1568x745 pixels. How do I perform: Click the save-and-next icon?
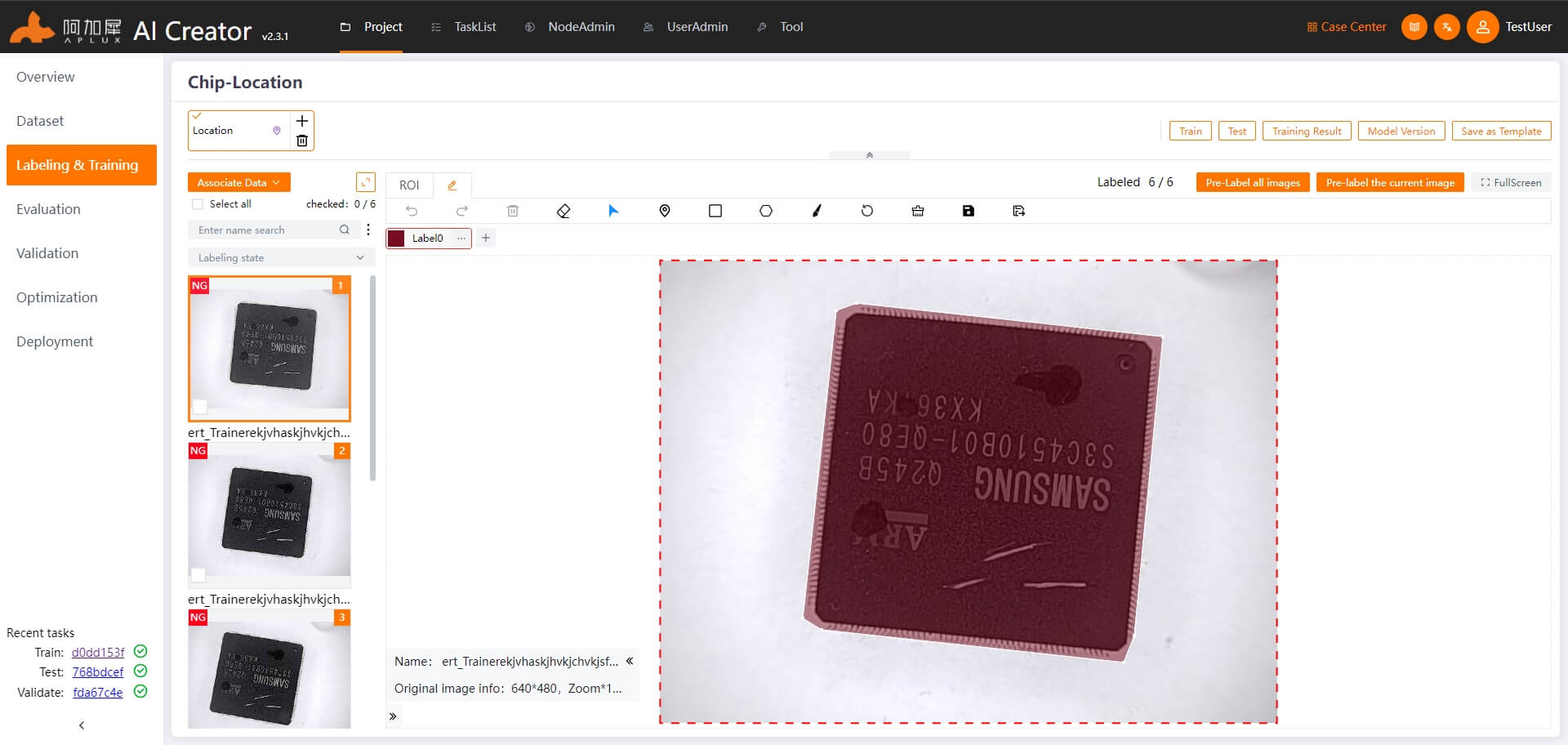tap(1019, 211)
